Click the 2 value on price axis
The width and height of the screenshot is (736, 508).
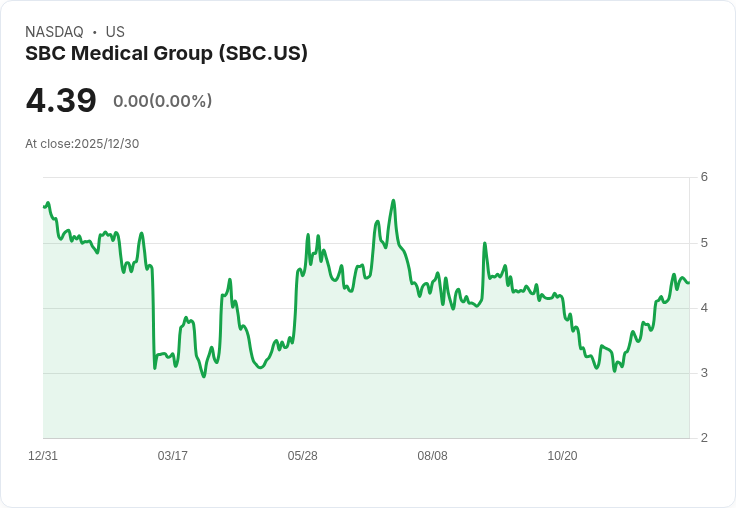tap(704, 438)
